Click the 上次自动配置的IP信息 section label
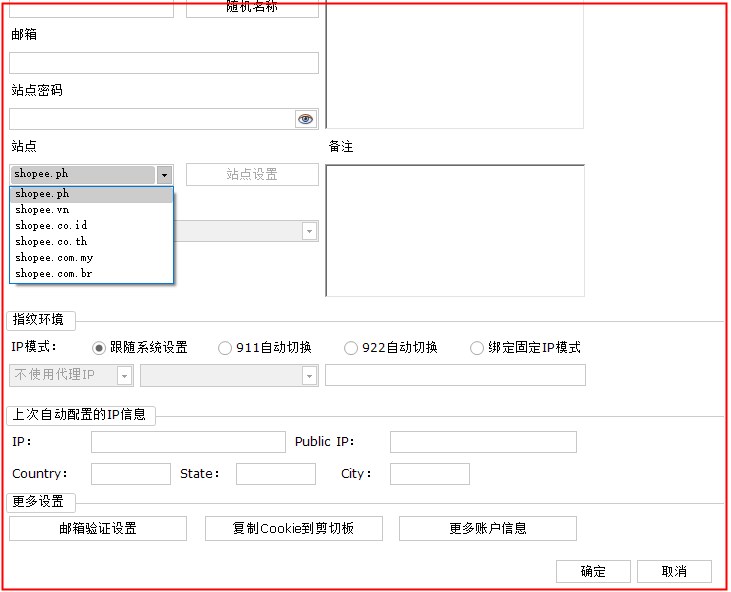Image resolution: width=731 pixels, height=592 pixels. click(x=79, y=415)
